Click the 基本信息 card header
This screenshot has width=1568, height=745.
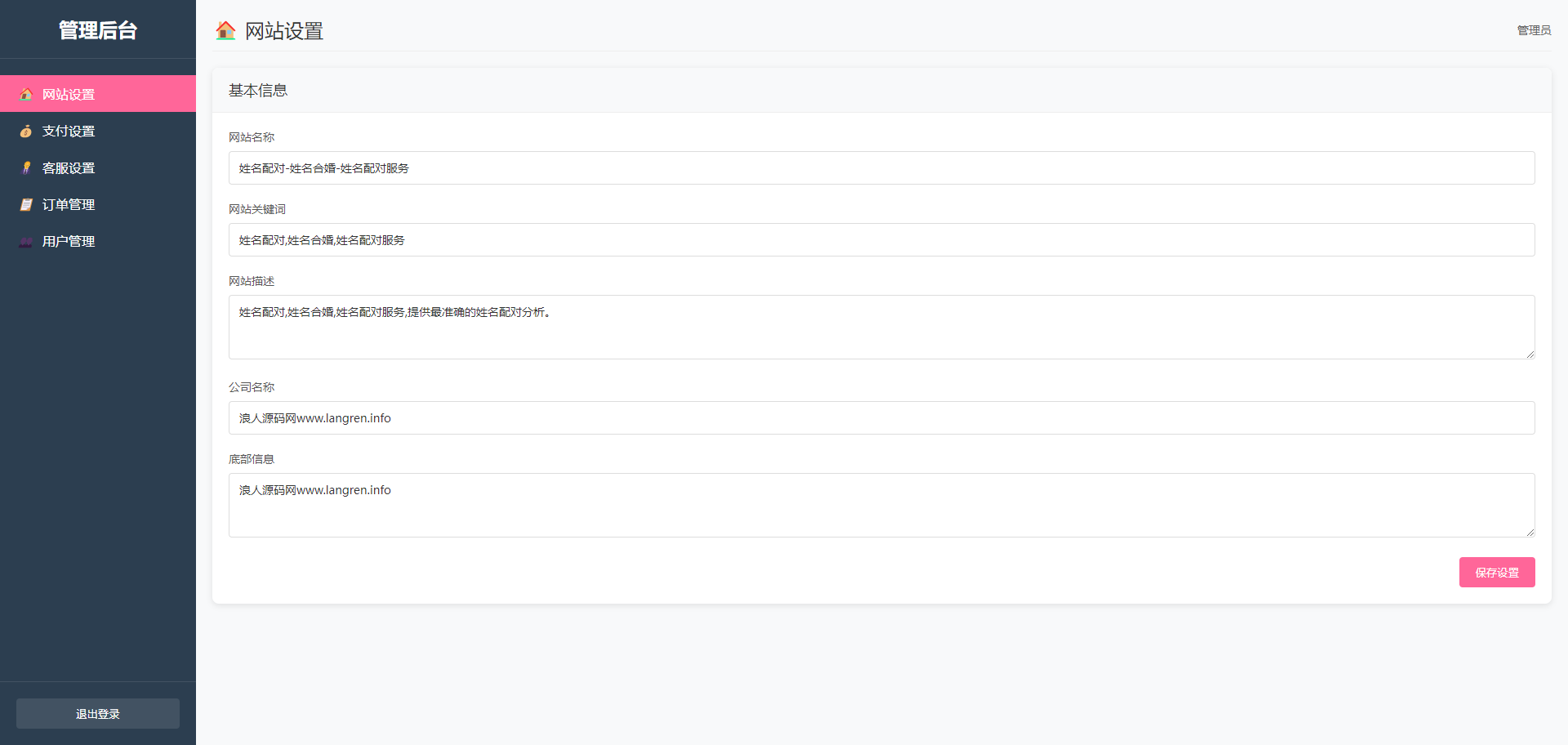coord(882,90)
